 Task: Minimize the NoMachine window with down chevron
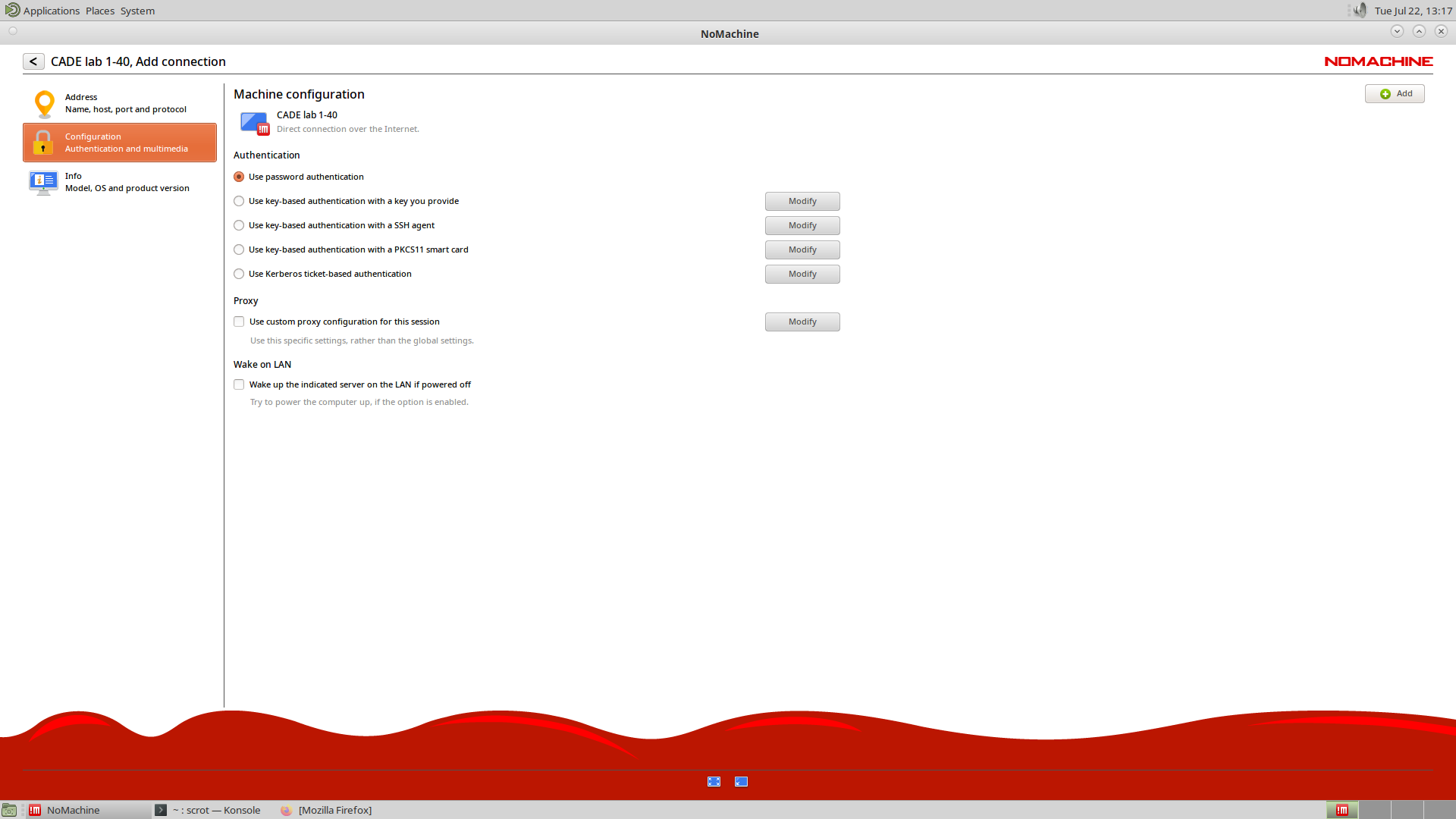[1397, 31]
